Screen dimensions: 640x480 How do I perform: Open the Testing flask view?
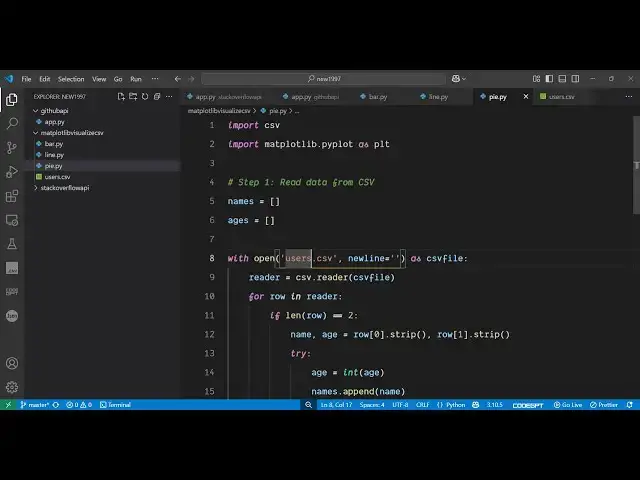point(12,244)
